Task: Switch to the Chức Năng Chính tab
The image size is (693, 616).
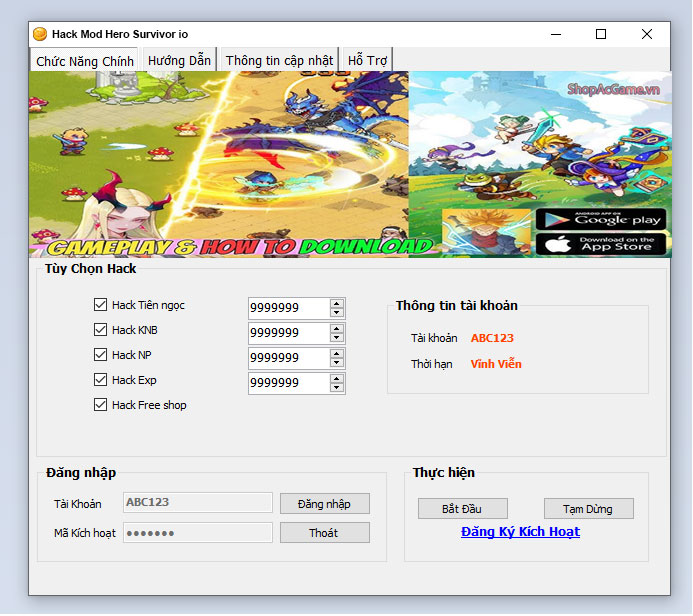Action: point(85,61)
